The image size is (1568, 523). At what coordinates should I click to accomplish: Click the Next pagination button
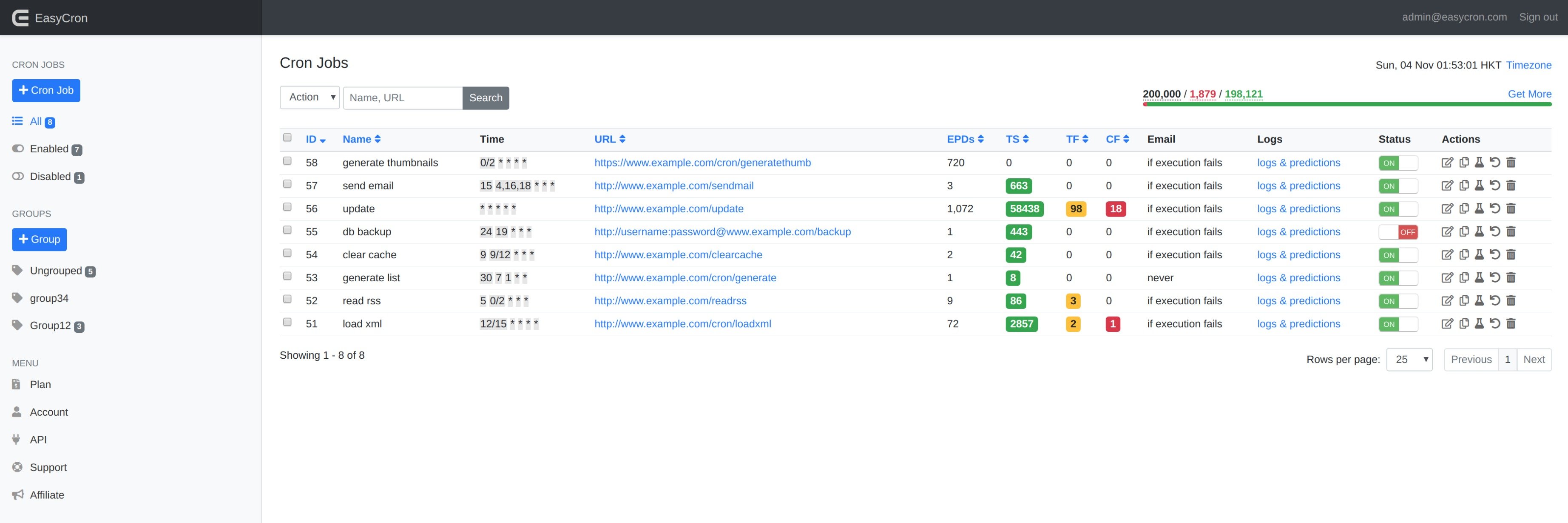[1533, 360]
